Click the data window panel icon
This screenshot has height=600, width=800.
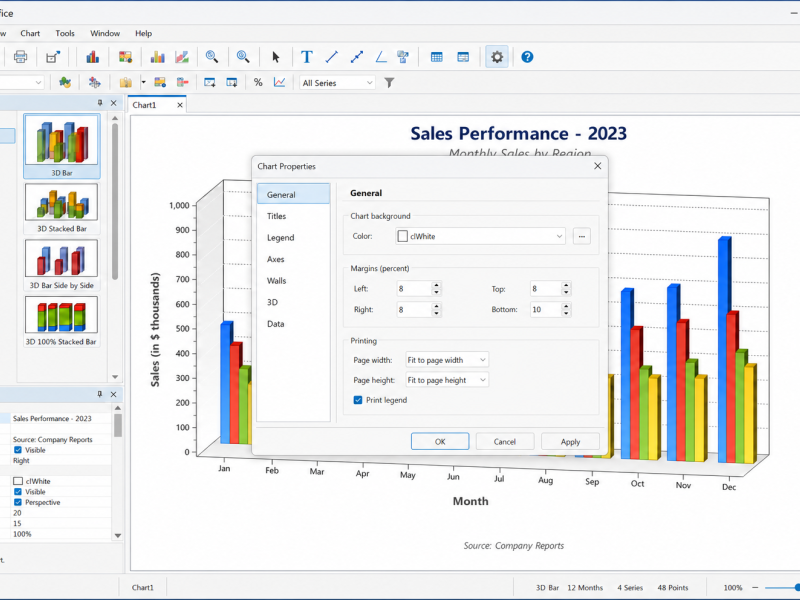[x=463, y=57]
